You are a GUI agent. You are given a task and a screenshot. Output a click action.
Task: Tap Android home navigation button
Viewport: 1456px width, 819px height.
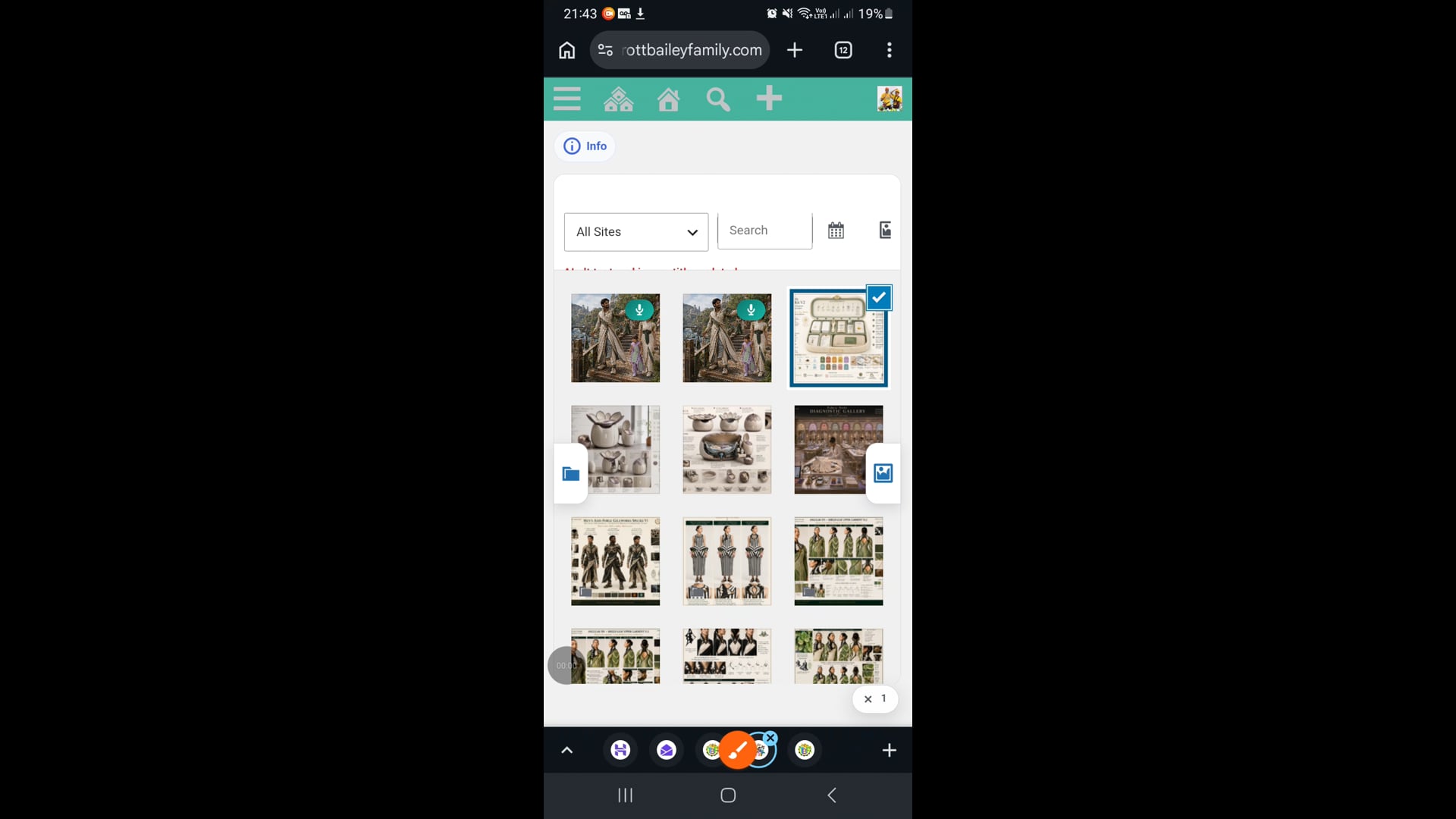728,795
